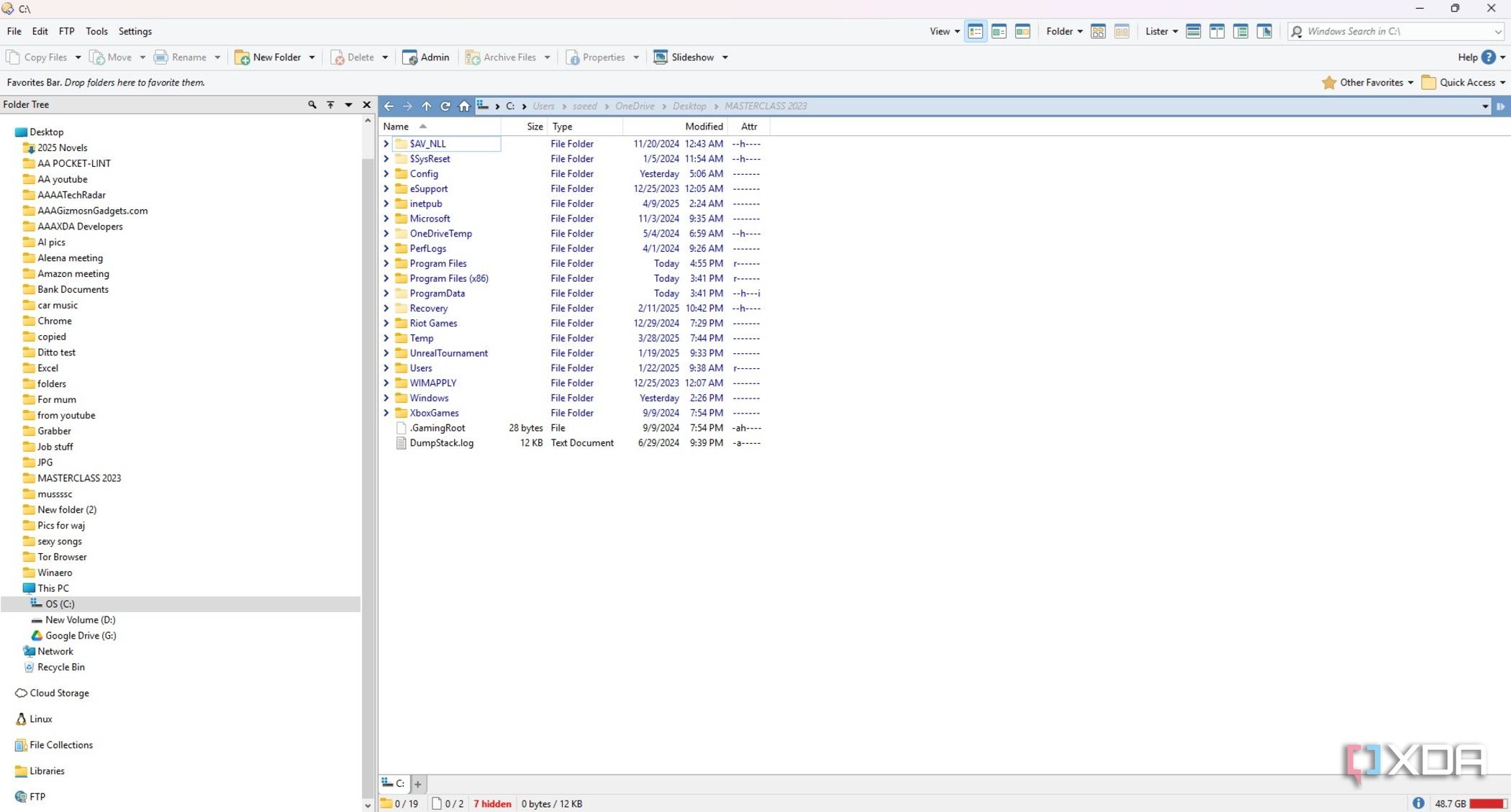Open the Folder dropdown menu
This screenshot has height=812, width=1511.
pos(1064,31)
